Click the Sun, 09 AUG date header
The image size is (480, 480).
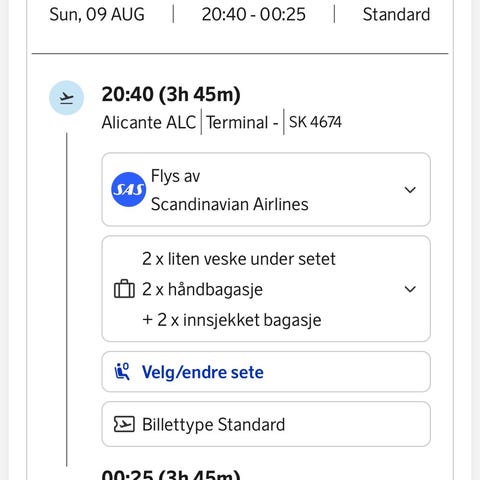click(x=97, y=15)
